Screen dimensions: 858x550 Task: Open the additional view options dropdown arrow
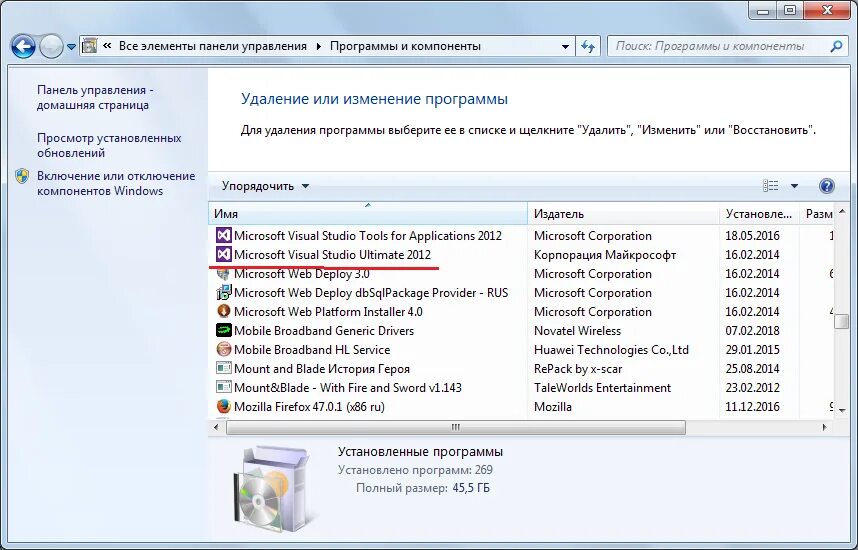tap(794, 186)
